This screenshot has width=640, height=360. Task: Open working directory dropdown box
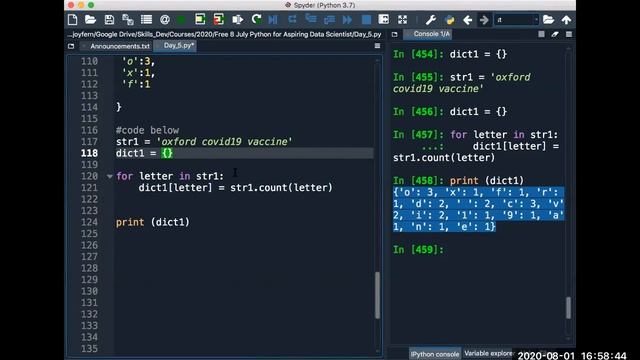(x=516, y=20)
